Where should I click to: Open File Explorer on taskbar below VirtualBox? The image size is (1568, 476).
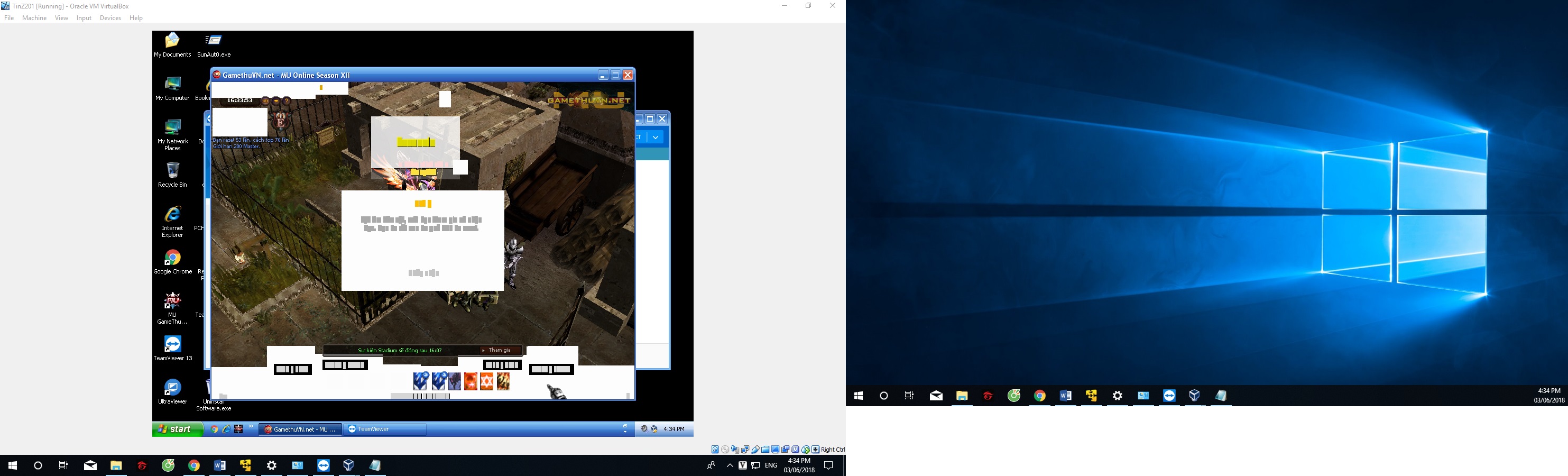click(116, 465)
